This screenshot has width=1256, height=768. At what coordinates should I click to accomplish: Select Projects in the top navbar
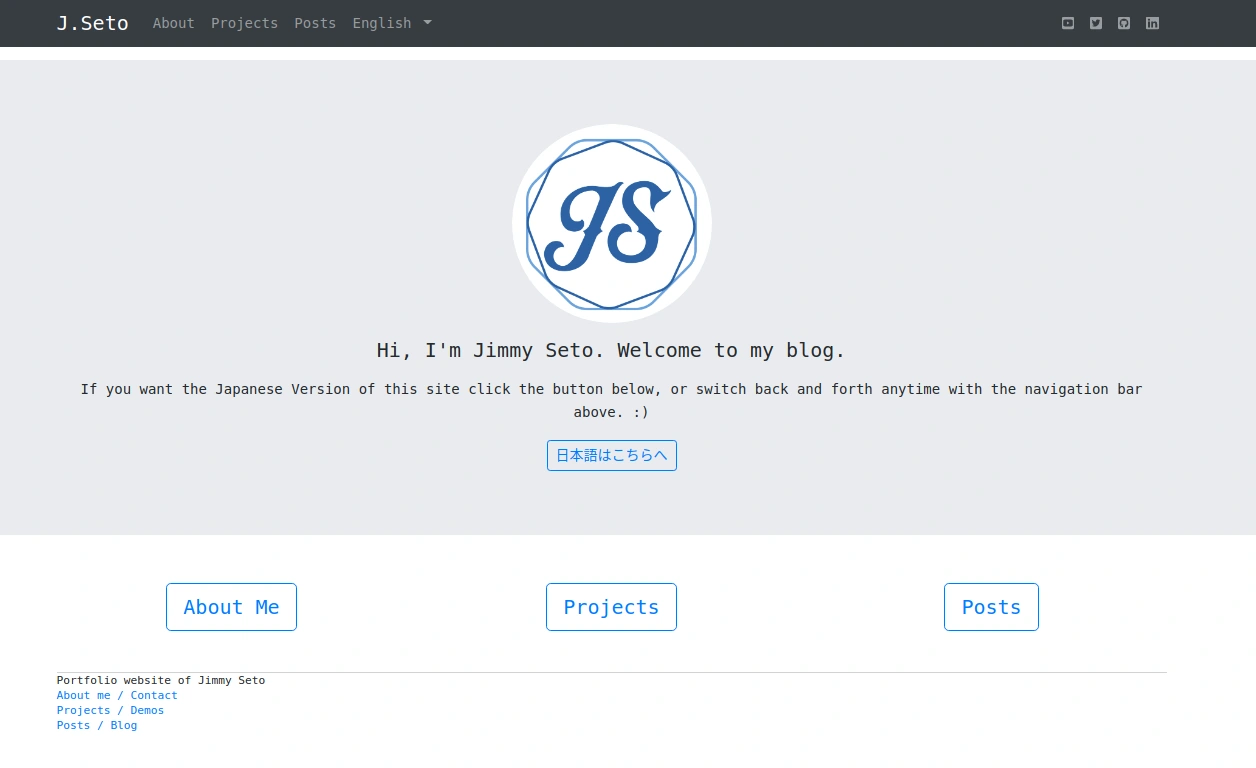click(x=244, y=23)
